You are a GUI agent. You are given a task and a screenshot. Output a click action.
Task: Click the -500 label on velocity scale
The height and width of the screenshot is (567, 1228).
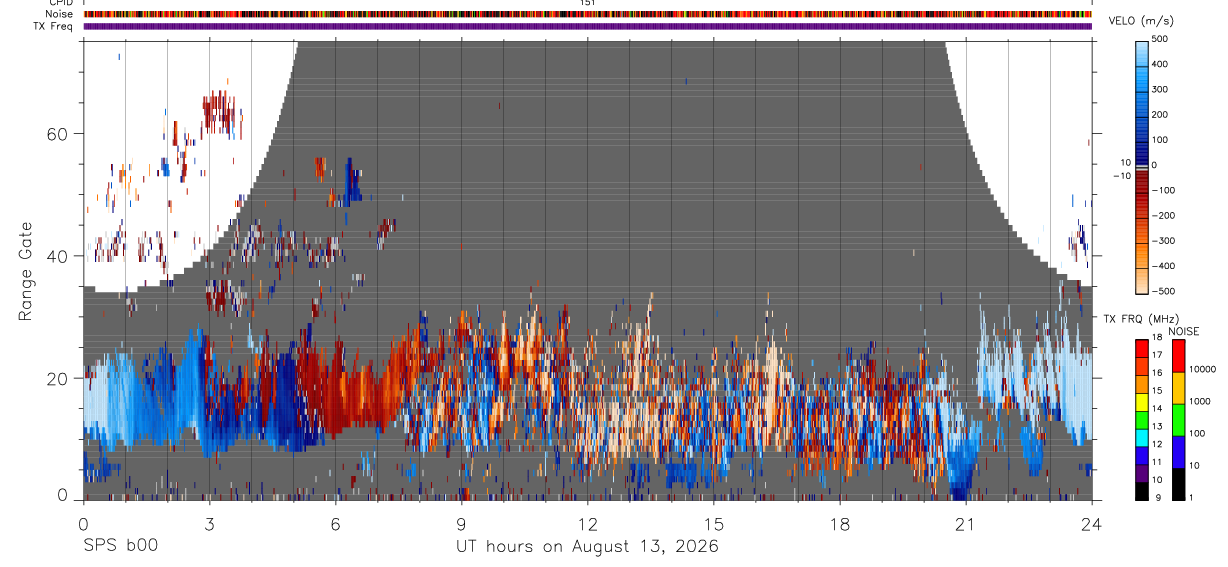1159,291
